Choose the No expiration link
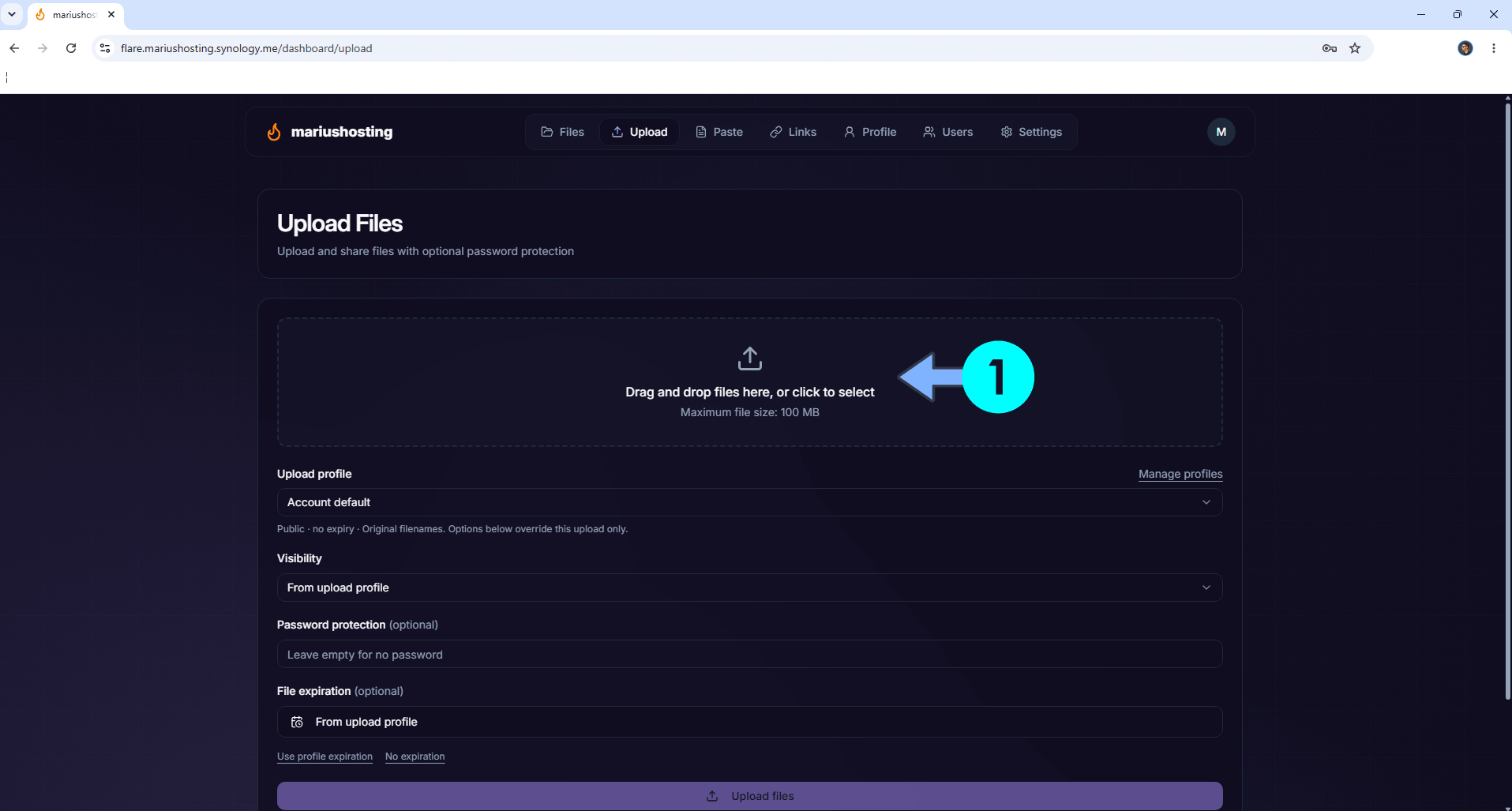 pos(415,757)
